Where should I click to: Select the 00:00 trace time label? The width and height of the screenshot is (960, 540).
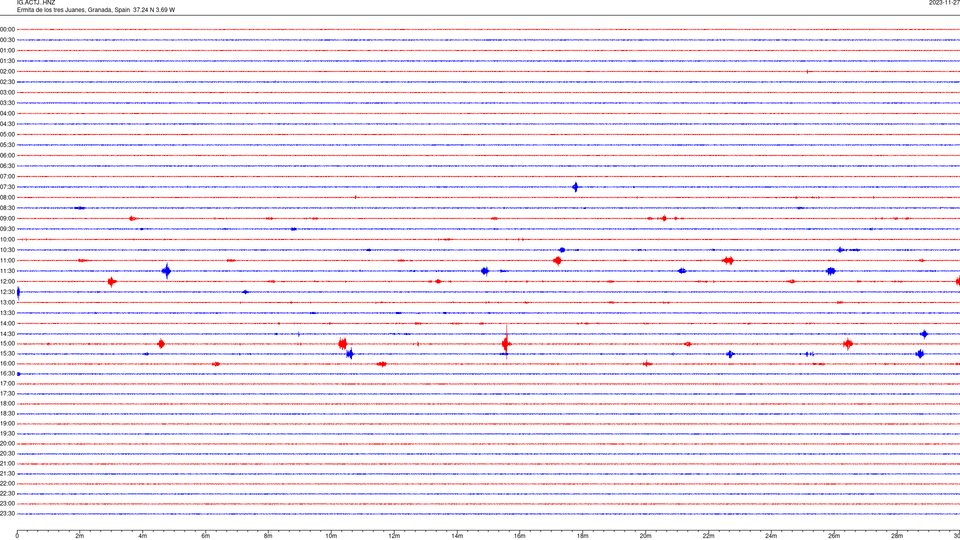(x=7, y=29)
